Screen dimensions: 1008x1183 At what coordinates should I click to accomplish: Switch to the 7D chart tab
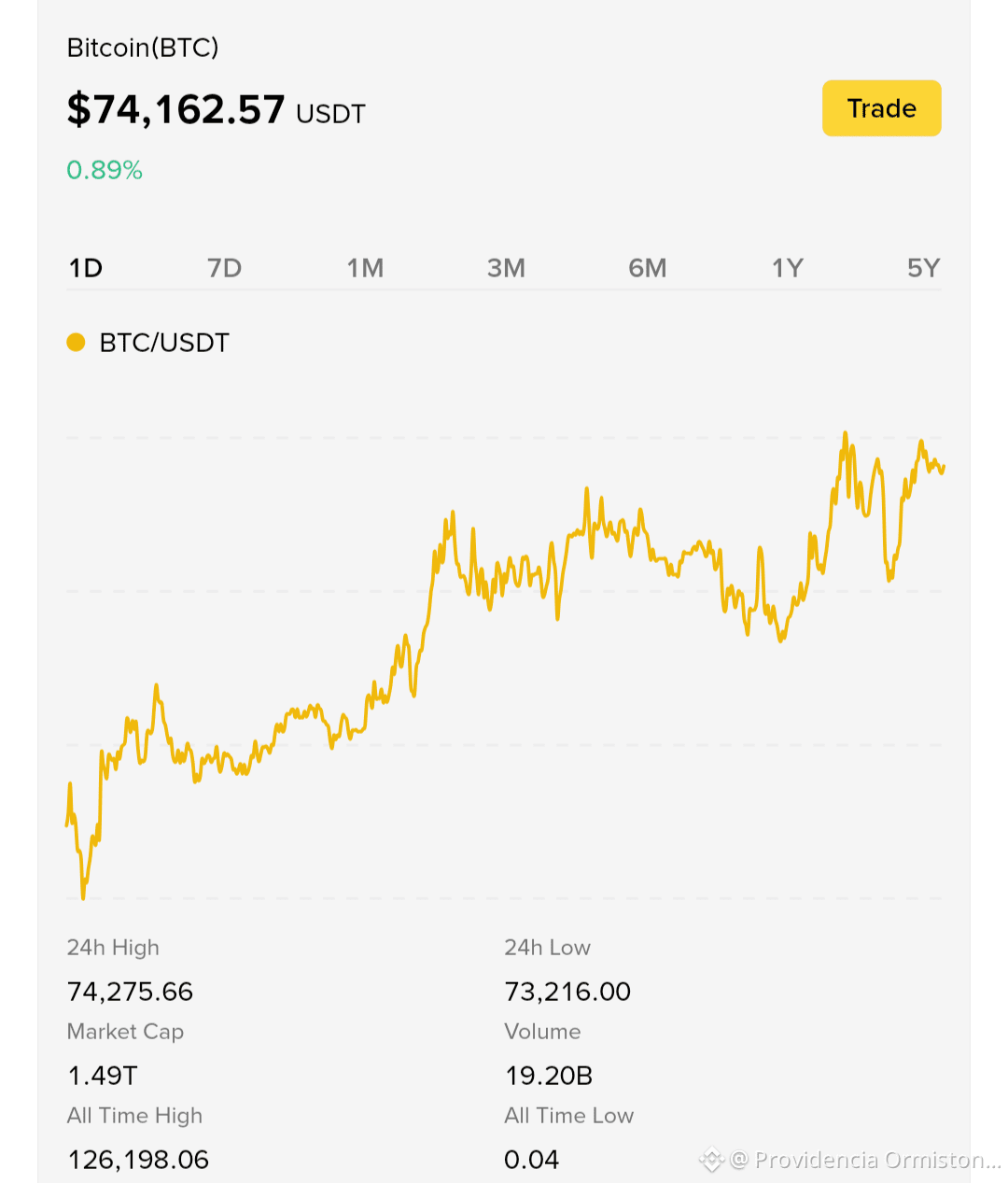click(x=225, y=269)
